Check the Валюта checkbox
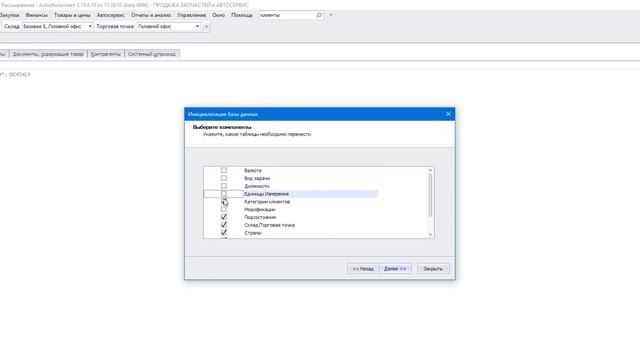The width and height of the screenshot is (640, 360). point(224,170)
